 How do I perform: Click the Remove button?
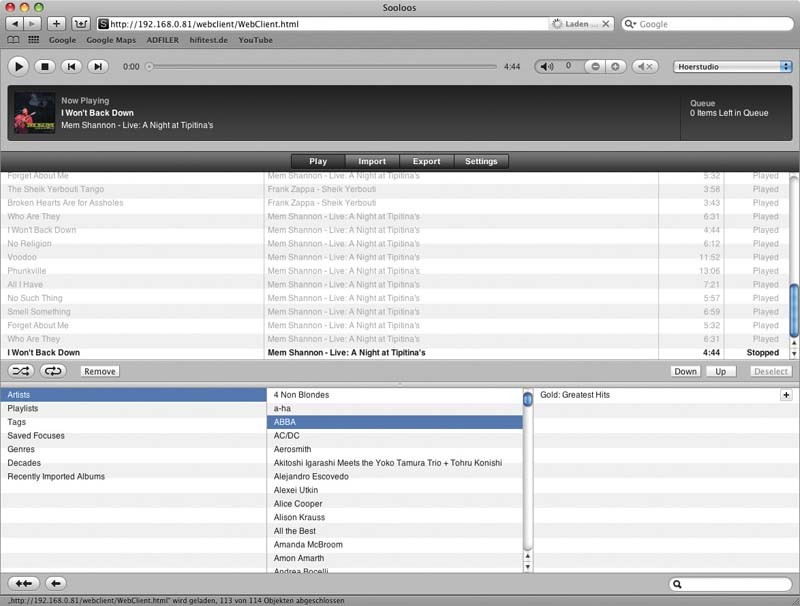pyautogui.click(x=100, y=371)
